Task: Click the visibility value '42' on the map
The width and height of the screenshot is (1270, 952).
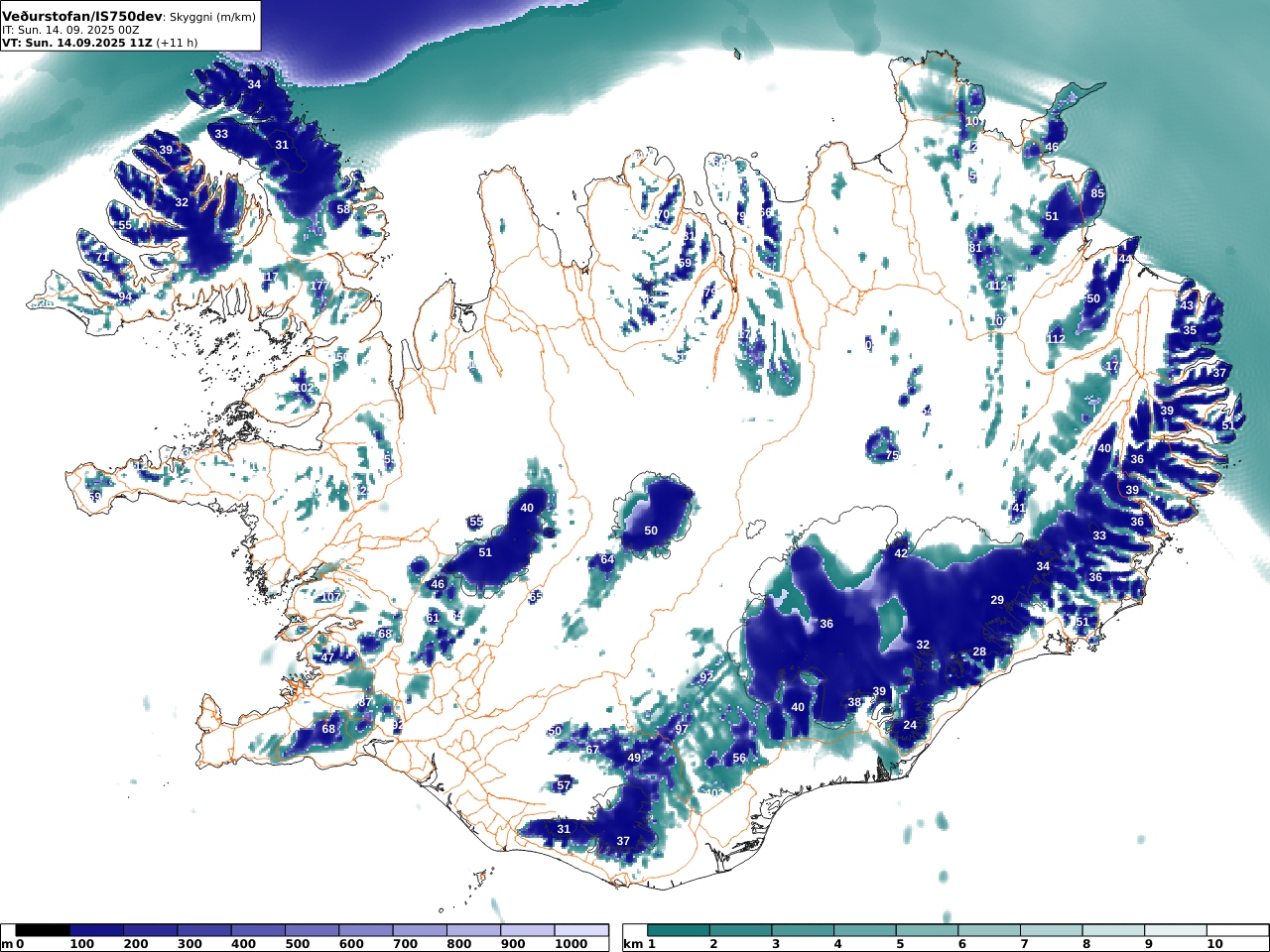Action: 901,553
